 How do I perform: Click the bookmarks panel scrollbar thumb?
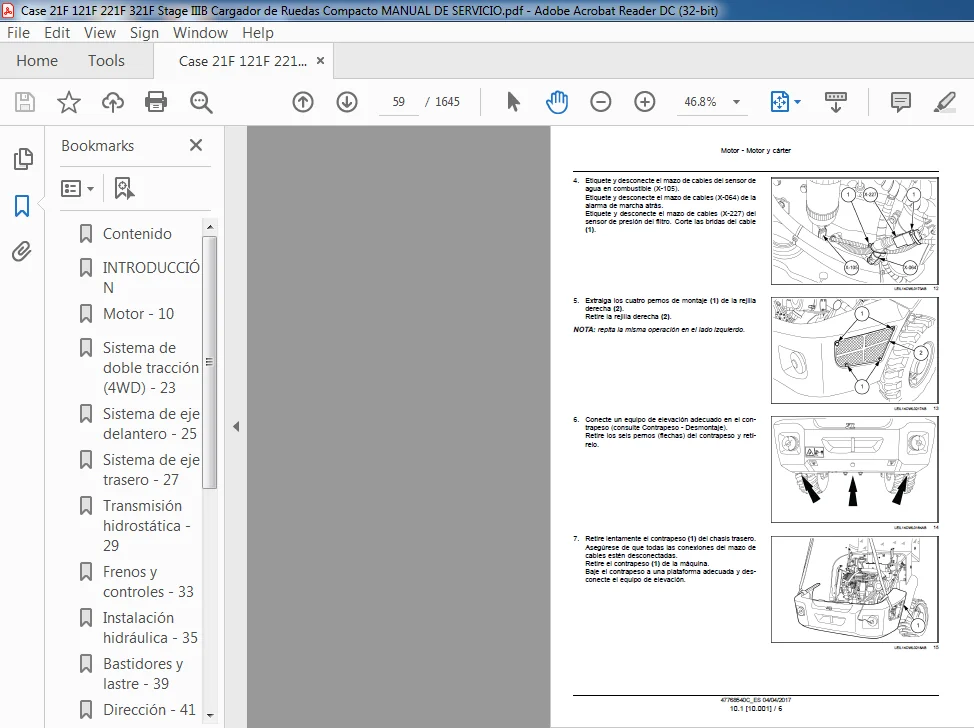click(x=209, y=362)
